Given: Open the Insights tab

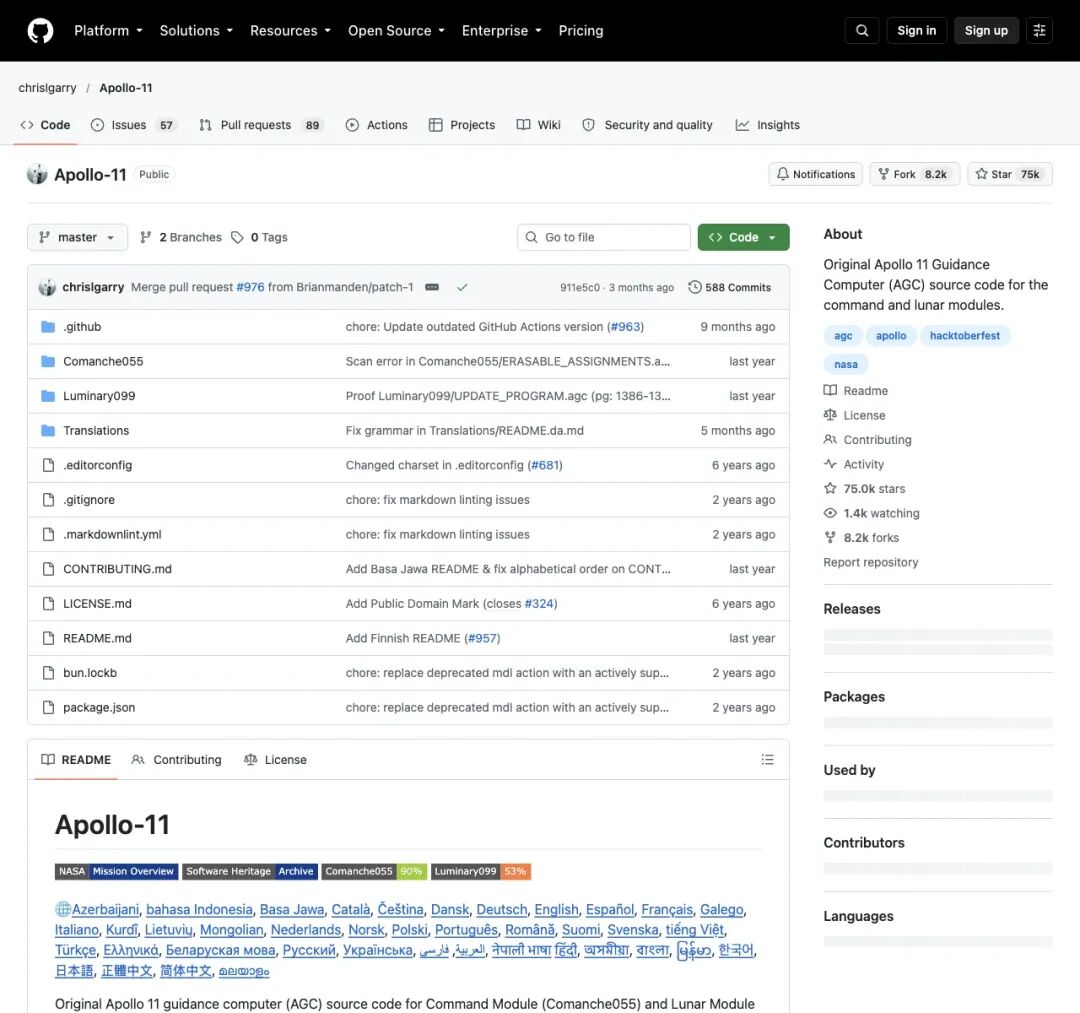Looking at the screenshot, I should click(x=767, y=125).
